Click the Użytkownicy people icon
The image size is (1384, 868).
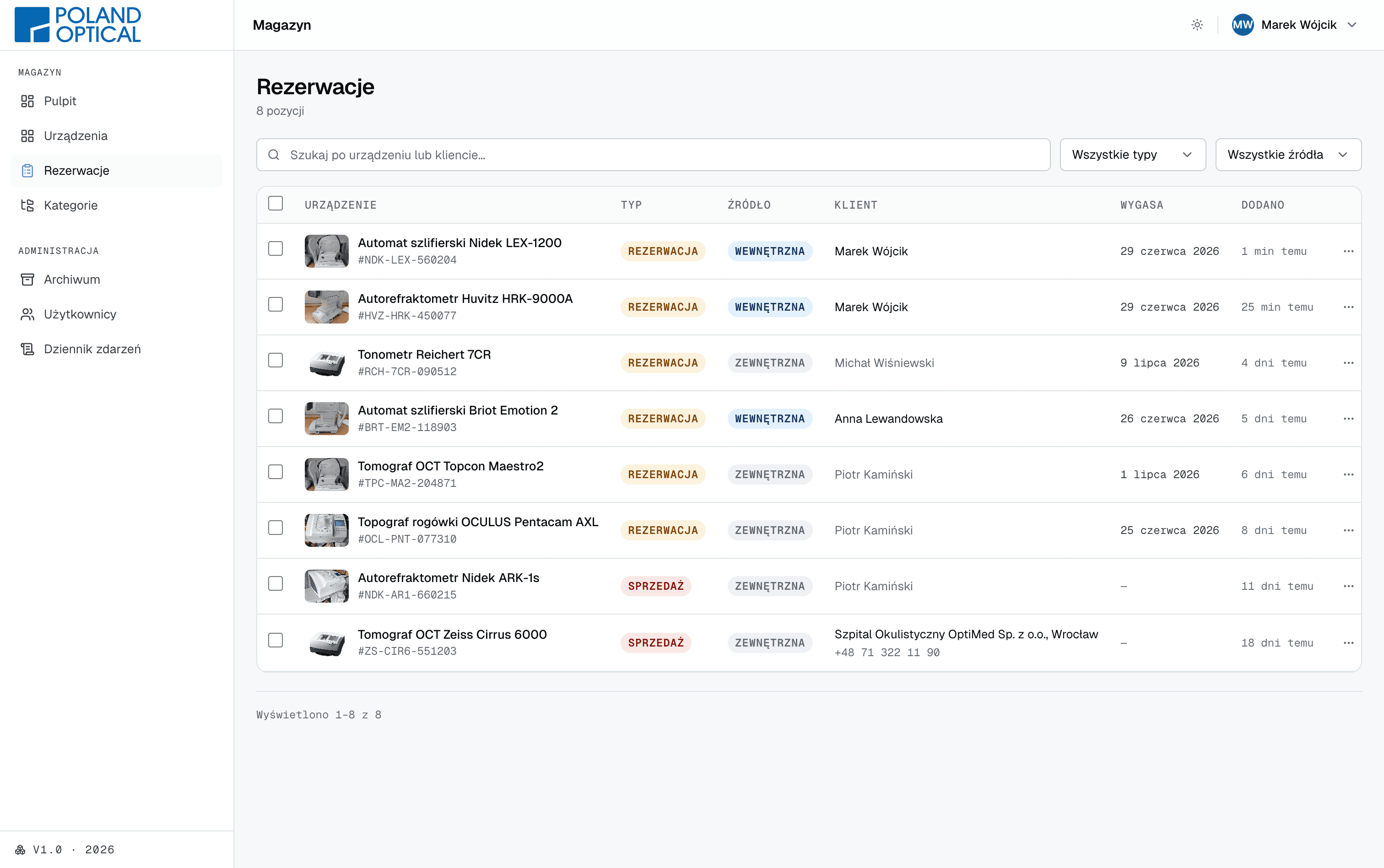[27, 315]
